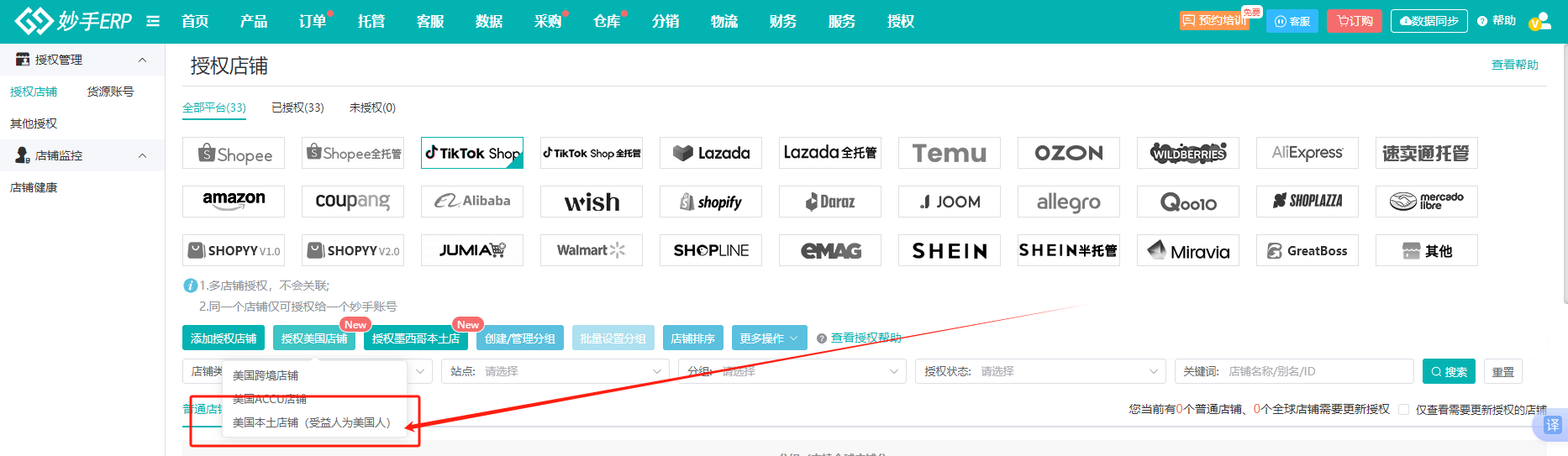Select the SHEIN platform tile
This screenshot has width=1568, height=456.
(x=950, y=250)
